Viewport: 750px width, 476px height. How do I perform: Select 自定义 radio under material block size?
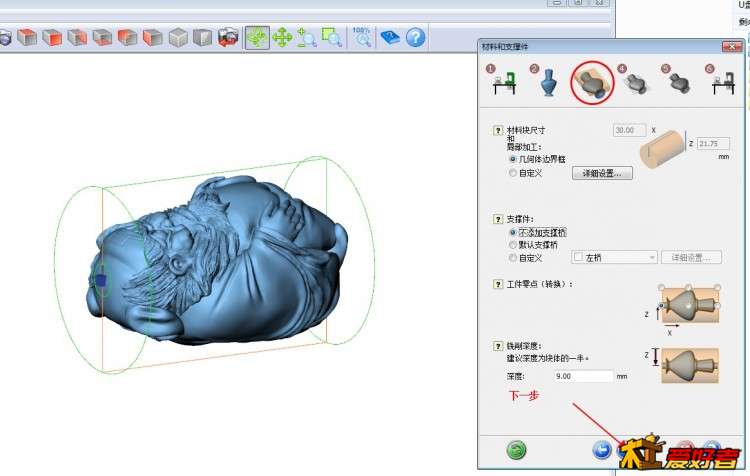click(x=513, y=173)
